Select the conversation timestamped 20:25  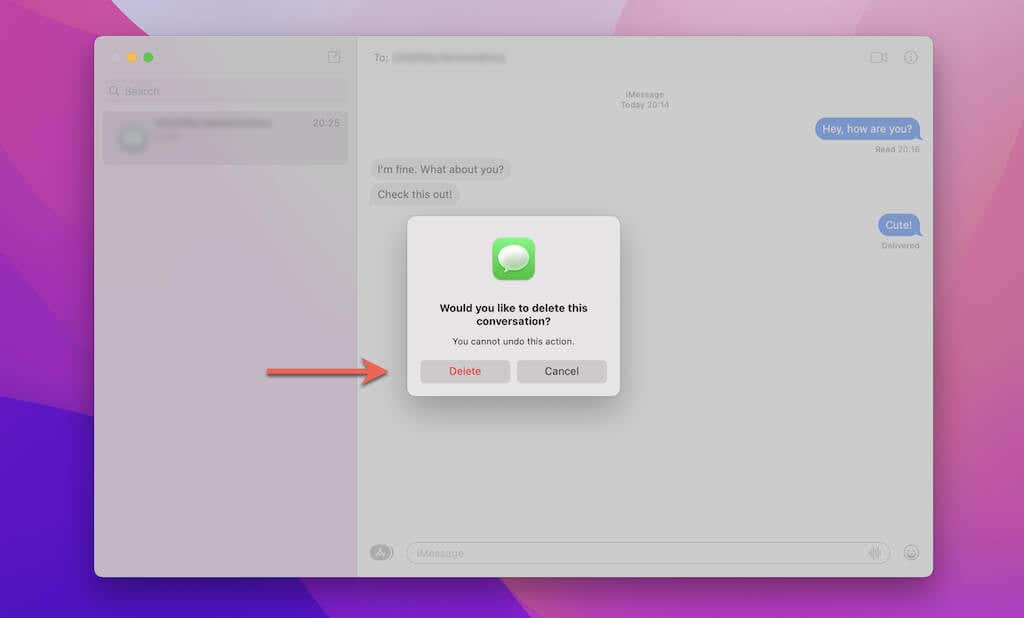[x=225, y=137]
